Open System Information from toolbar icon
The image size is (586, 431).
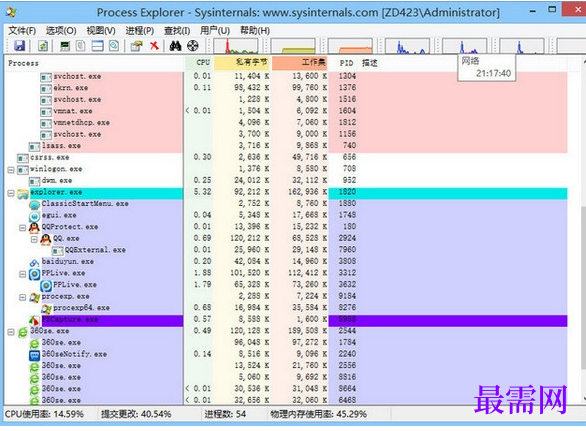click(65, 46)
